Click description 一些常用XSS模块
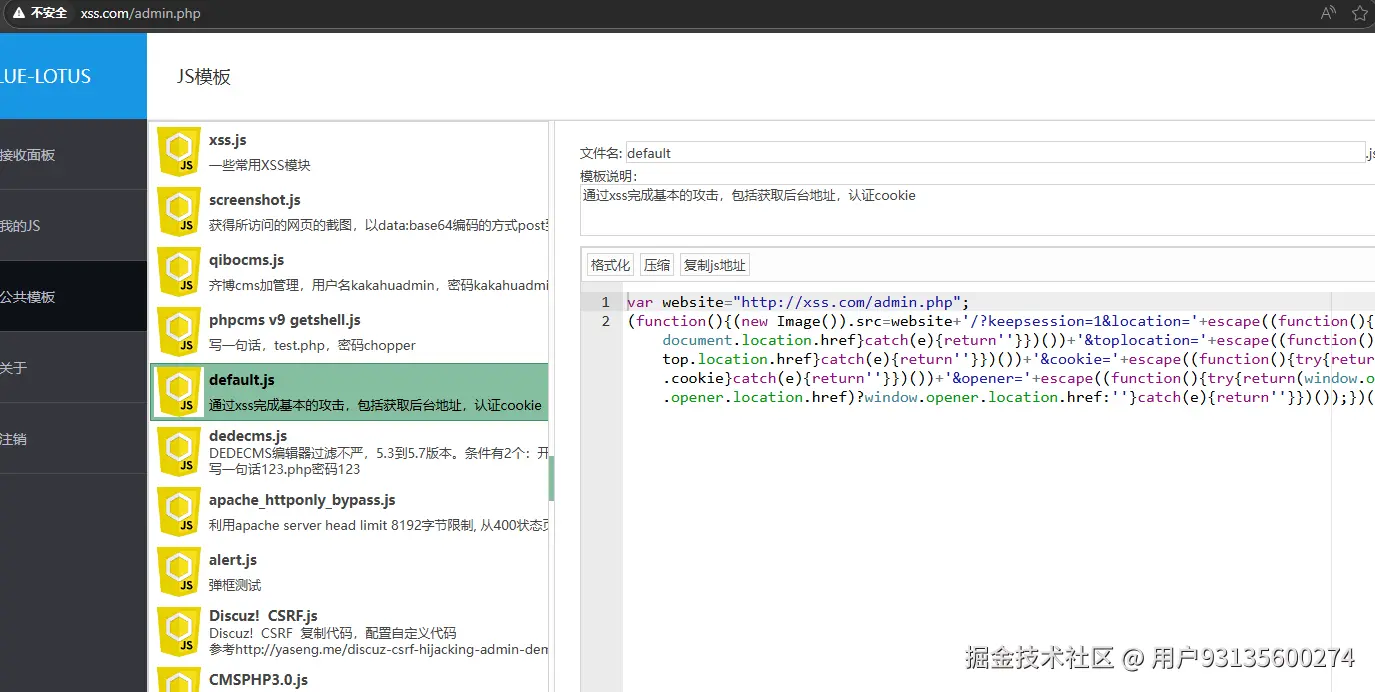 [x=260, y=165]
